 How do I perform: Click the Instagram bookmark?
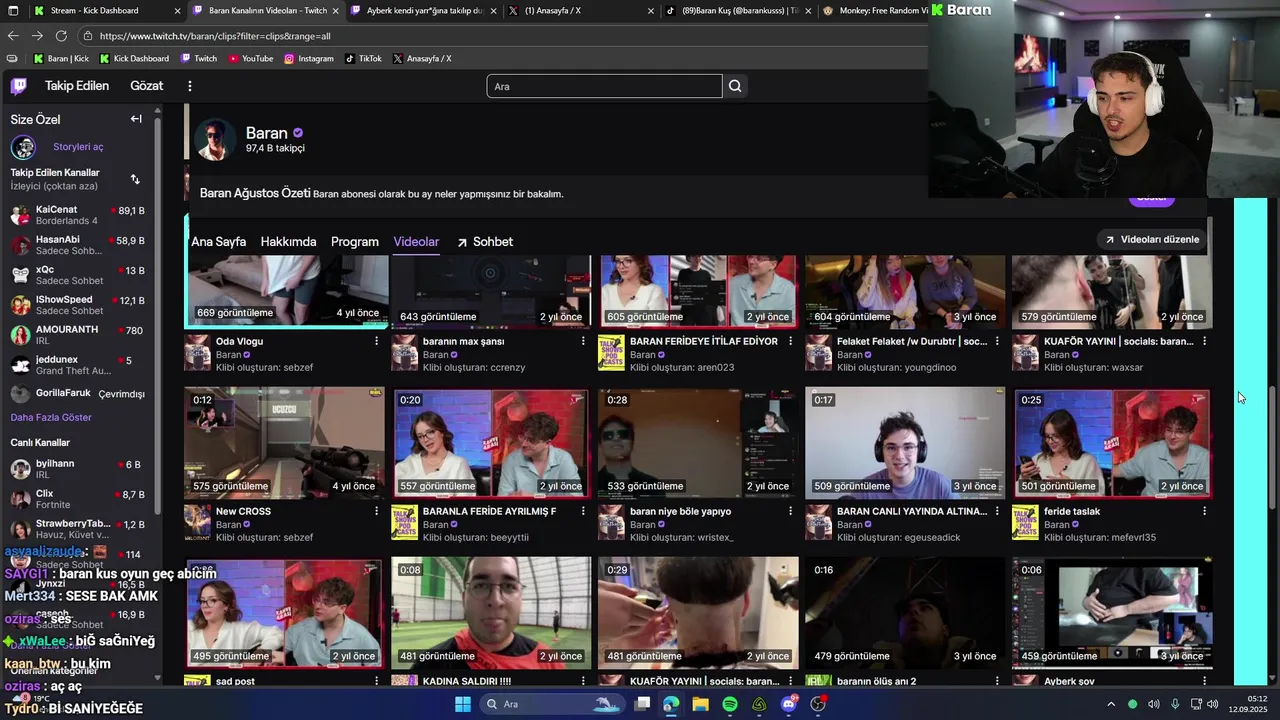(x=308, y=59)
